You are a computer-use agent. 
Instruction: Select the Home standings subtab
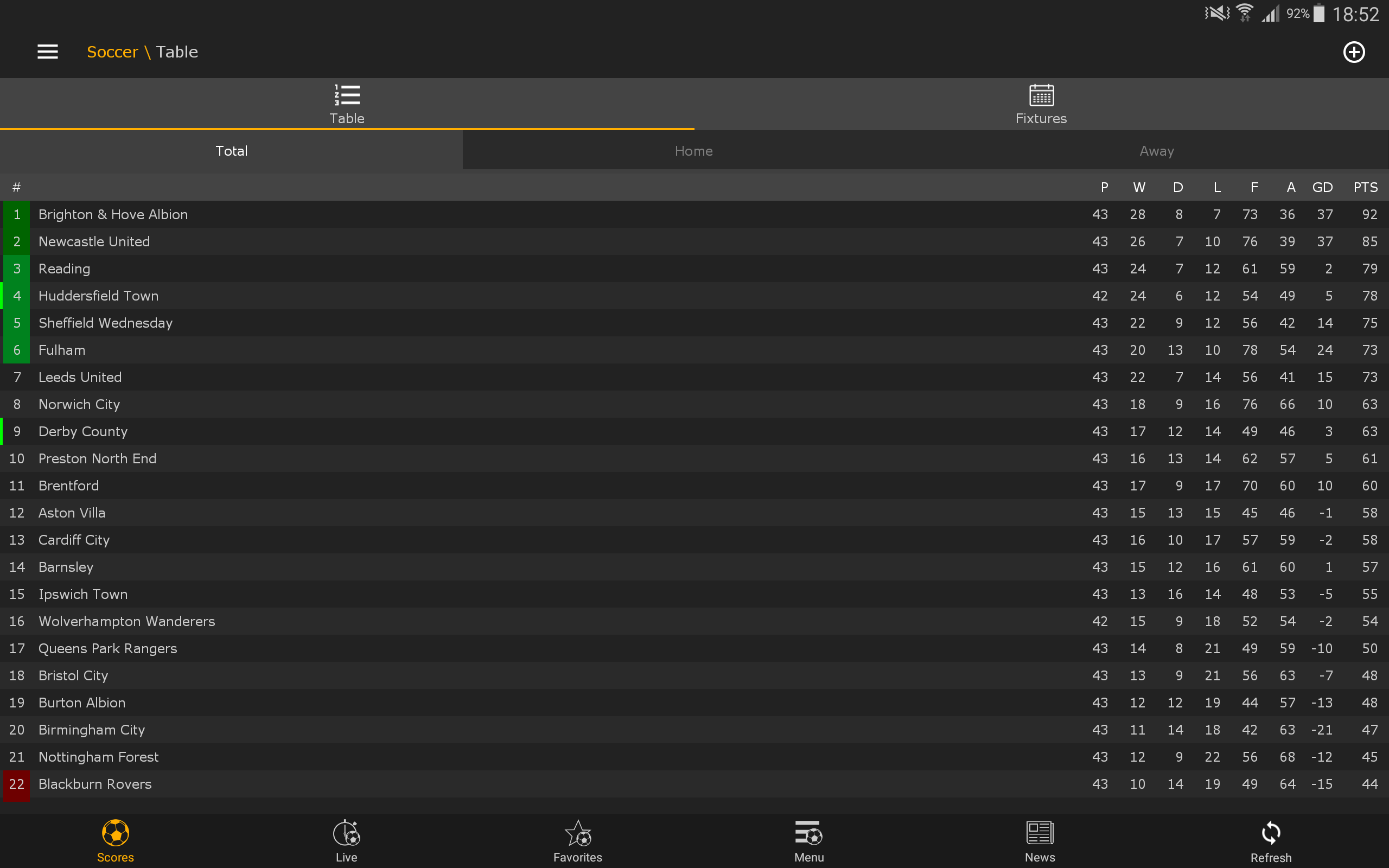tap(694, 150)
